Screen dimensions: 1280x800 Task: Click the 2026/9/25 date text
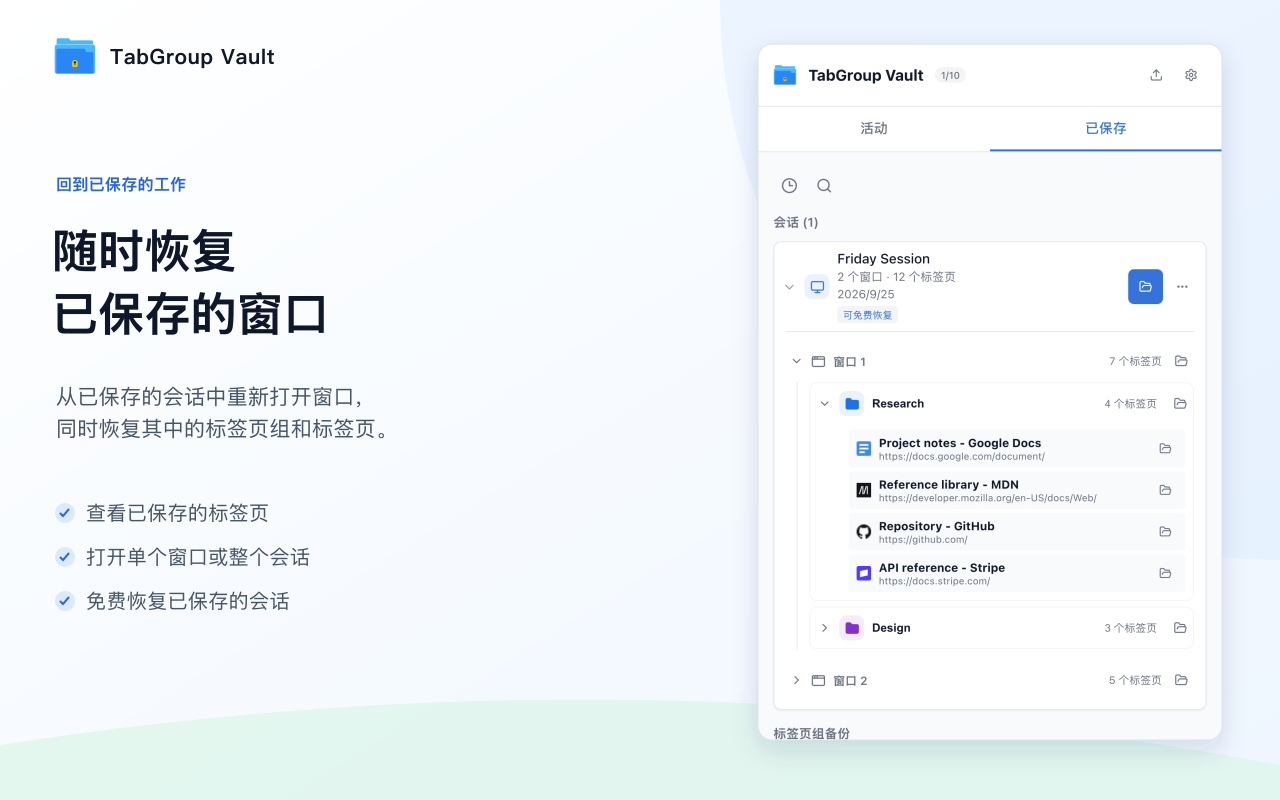click(x=866, y=295)
